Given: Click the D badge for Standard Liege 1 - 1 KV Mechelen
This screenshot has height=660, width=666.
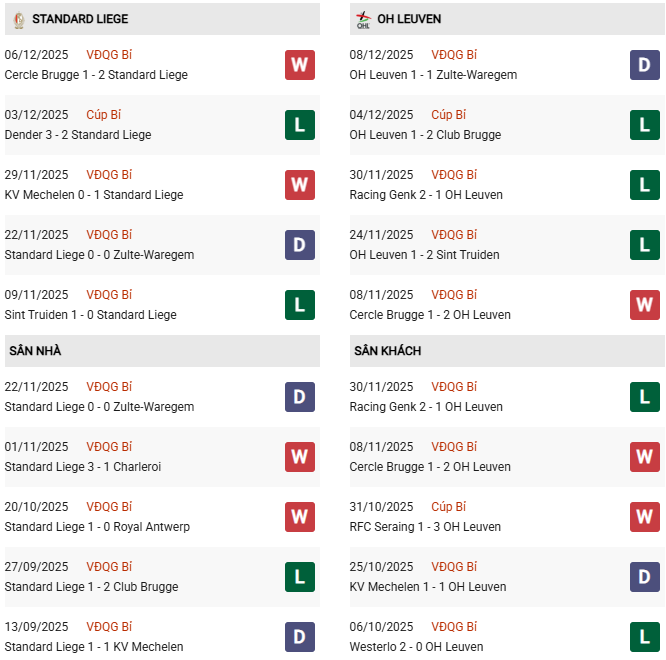Looking at the screenshot, I should (x=299, y=637).
